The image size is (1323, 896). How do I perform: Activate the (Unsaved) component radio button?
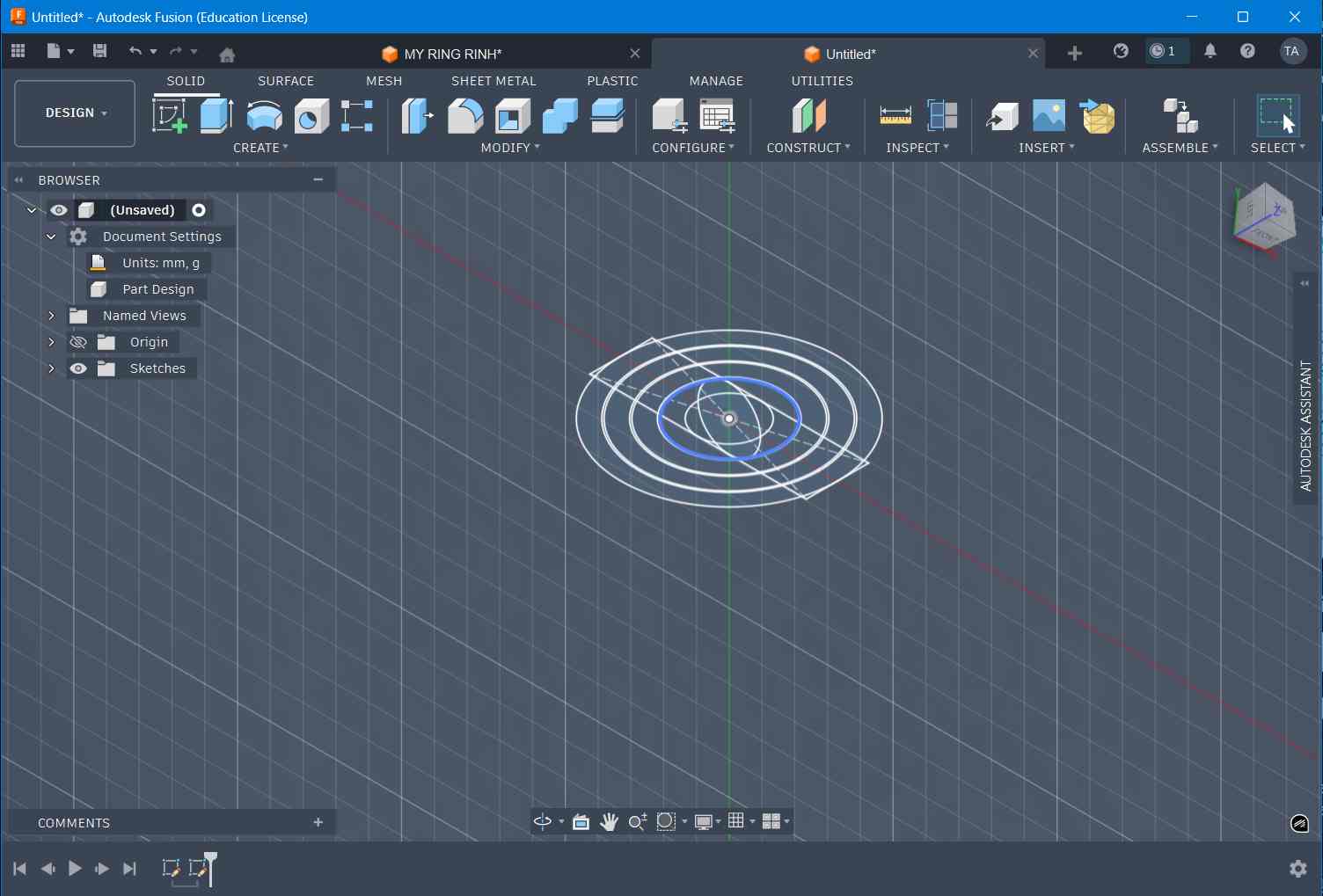click(x=199, y=210)
